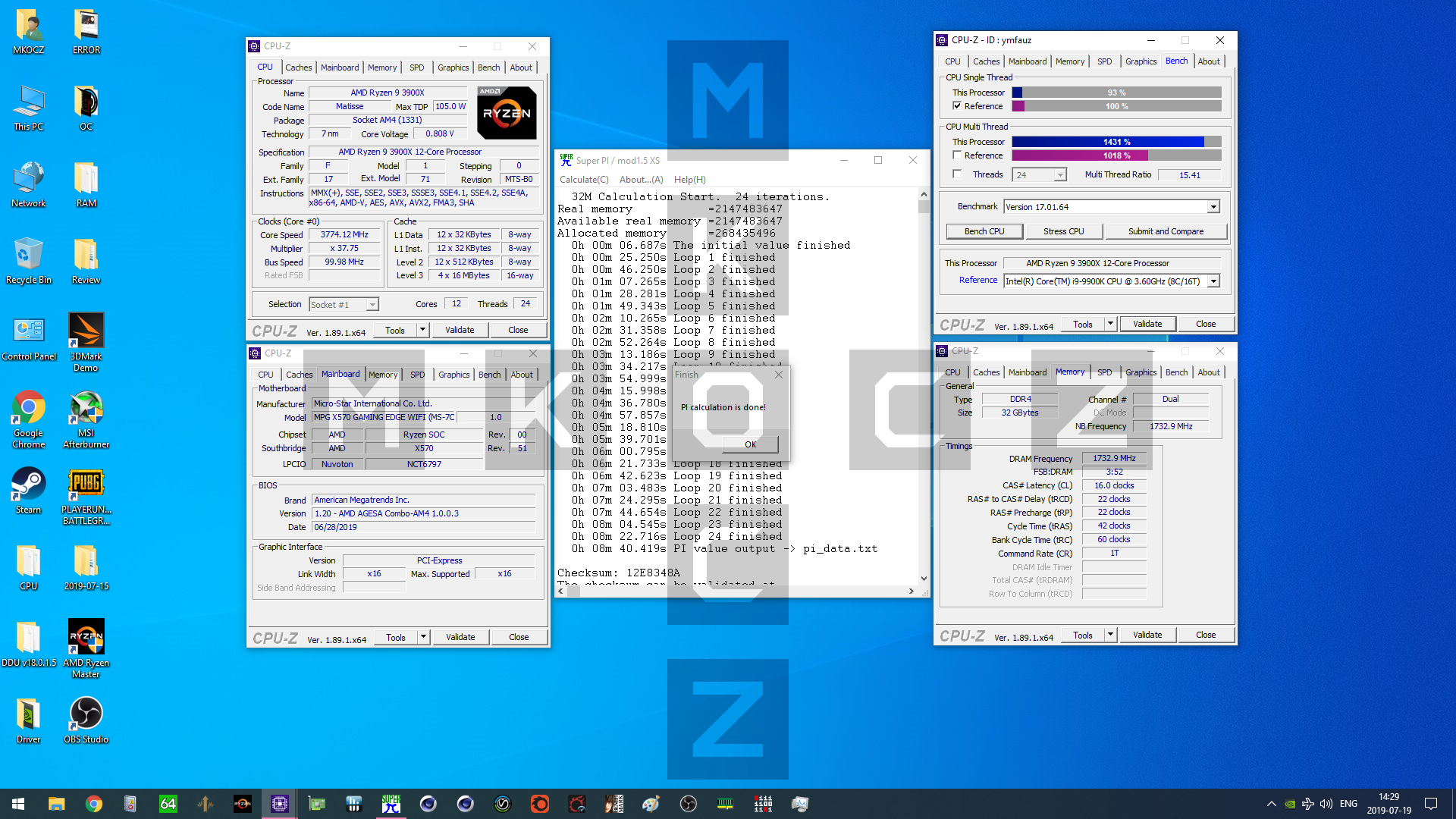The height and width of the screenshot is (819, 1456).
Task: Expand Tools arrow in Mainboard window
Action: [424, 637]
